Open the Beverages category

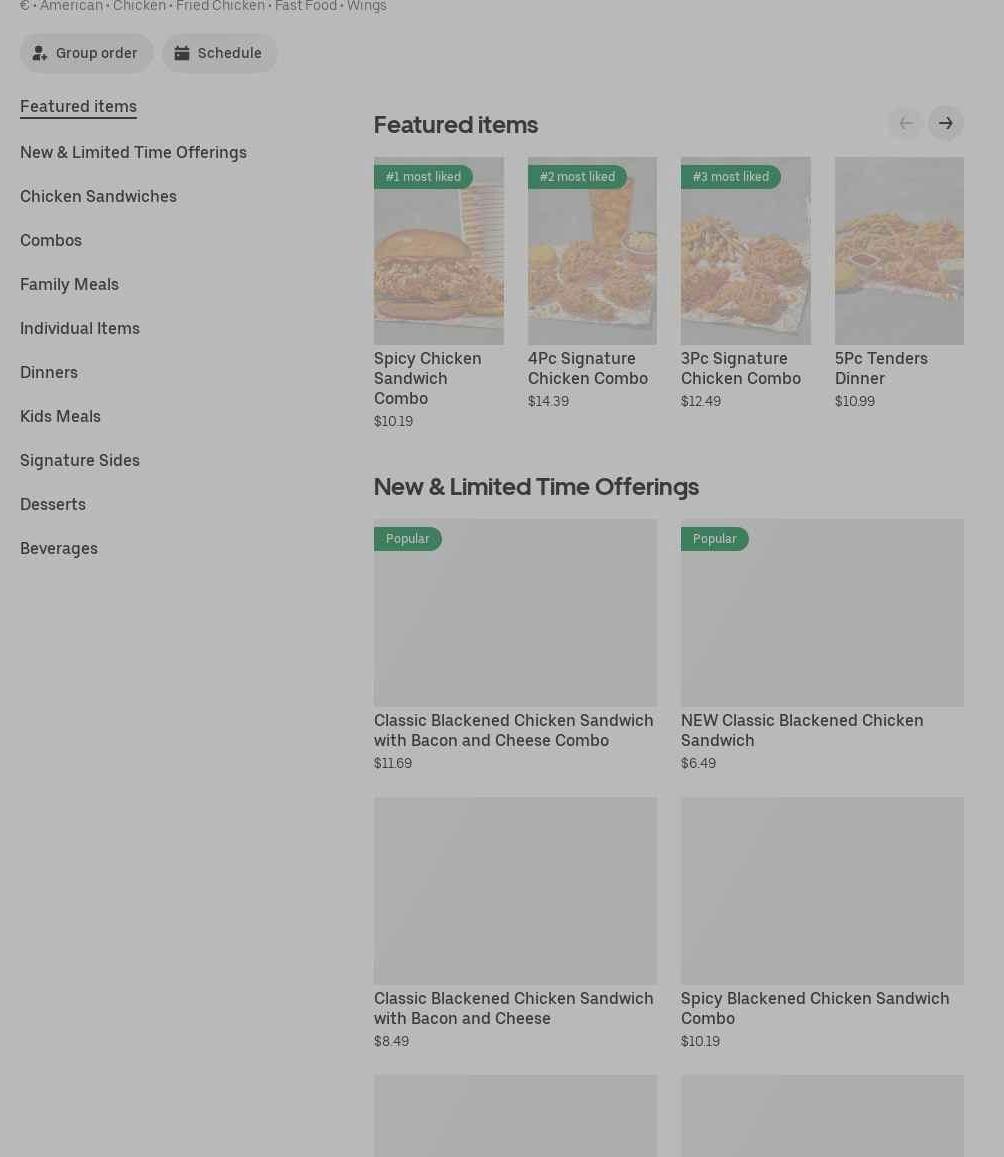(59, 548)
